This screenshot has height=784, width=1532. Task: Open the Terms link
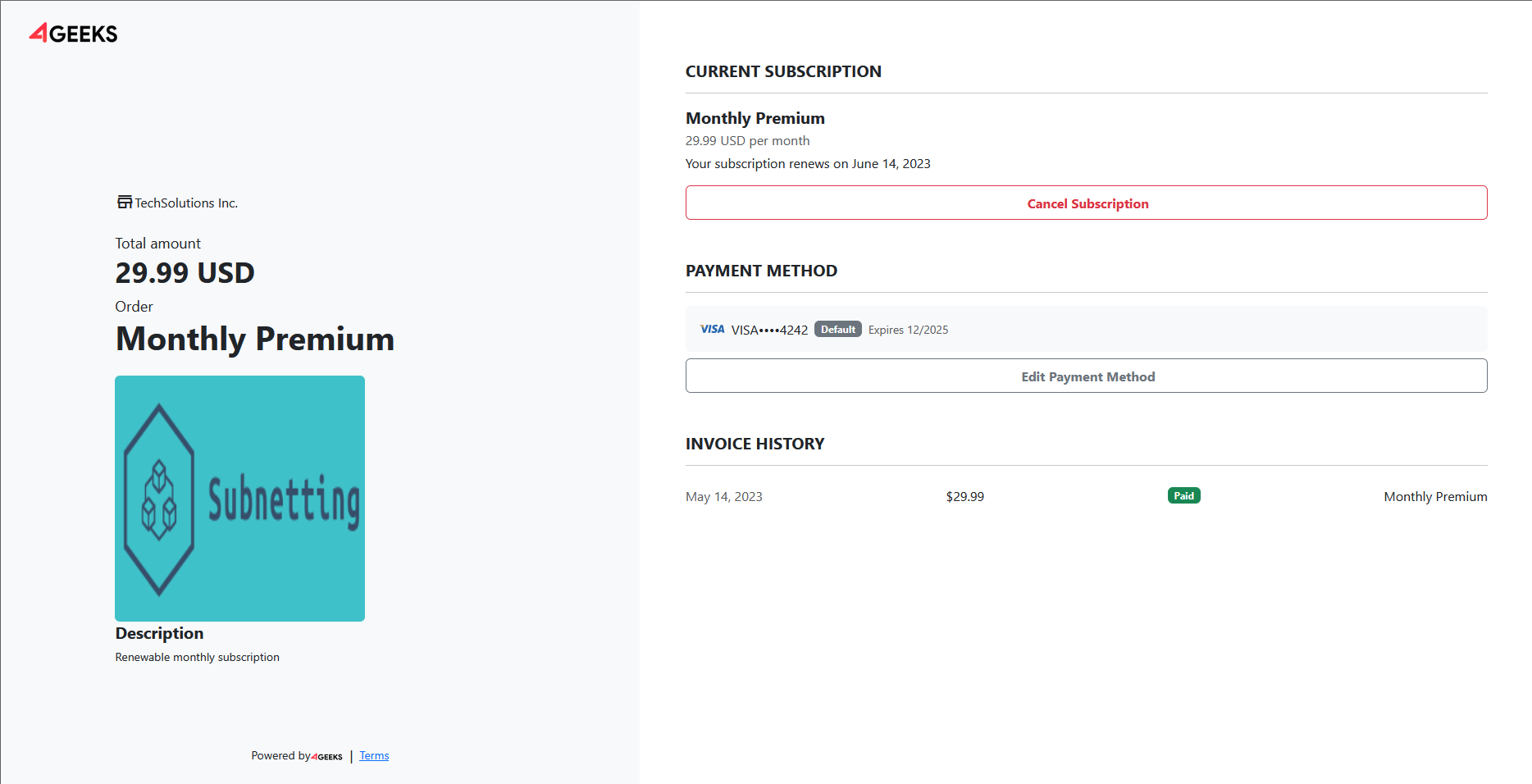(374, 755)
